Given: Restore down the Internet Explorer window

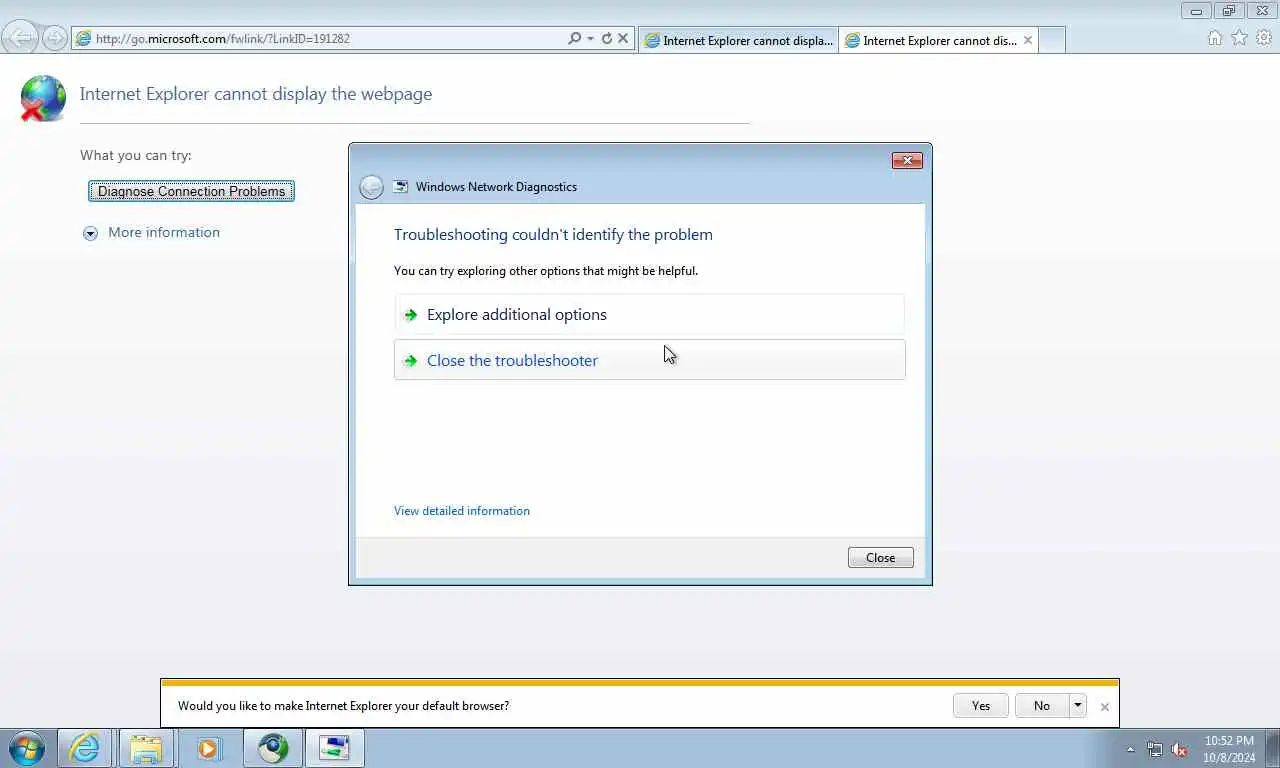Looking at the screenshot, I should pyautogui.click(x=1229, y=11).
